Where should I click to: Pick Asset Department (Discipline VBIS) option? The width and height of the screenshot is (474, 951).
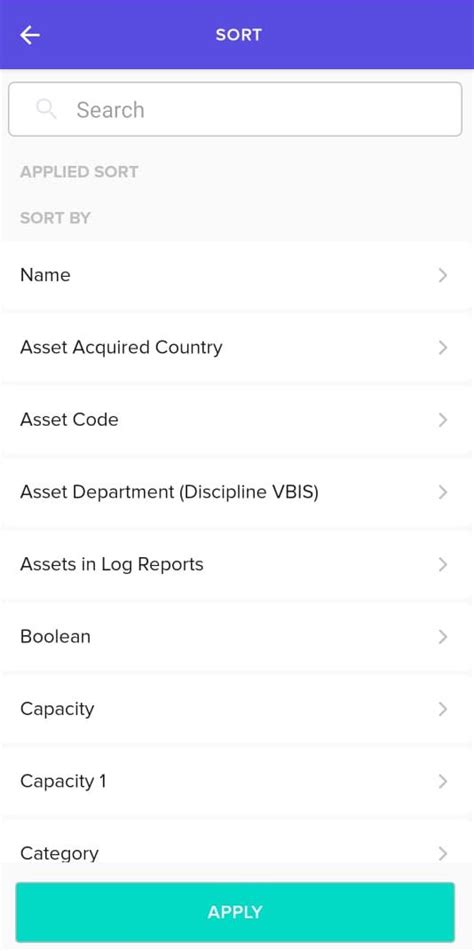(169, 492)
